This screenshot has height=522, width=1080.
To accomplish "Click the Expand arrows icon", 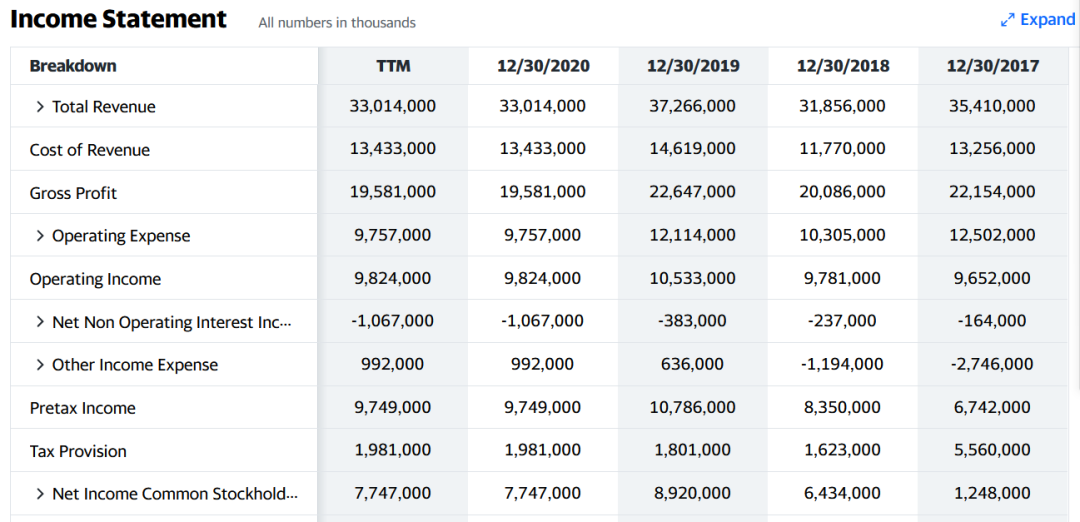I will (x=1008, y=20).
